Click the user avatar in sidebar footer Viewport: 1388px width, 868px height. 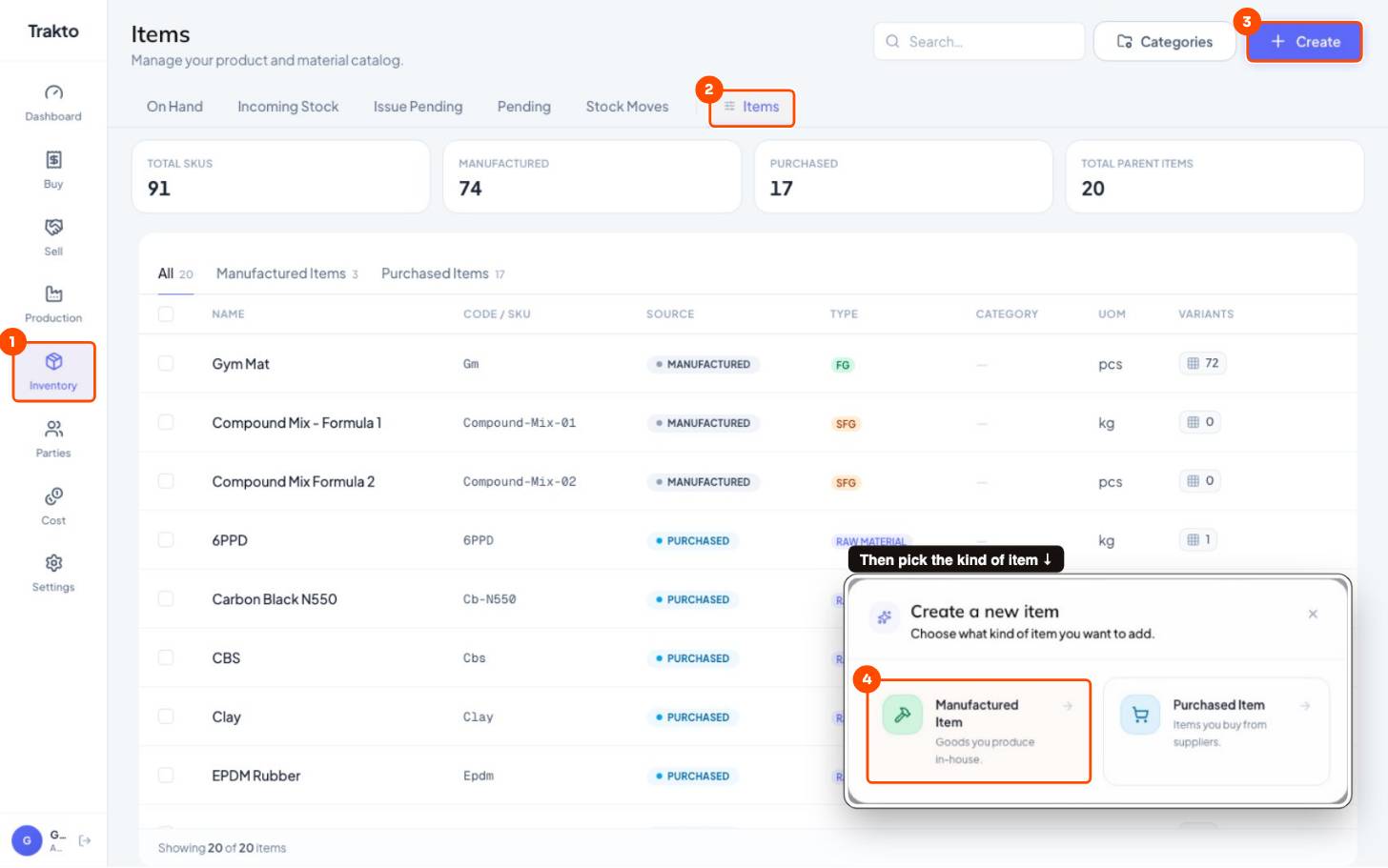(27, 840)
